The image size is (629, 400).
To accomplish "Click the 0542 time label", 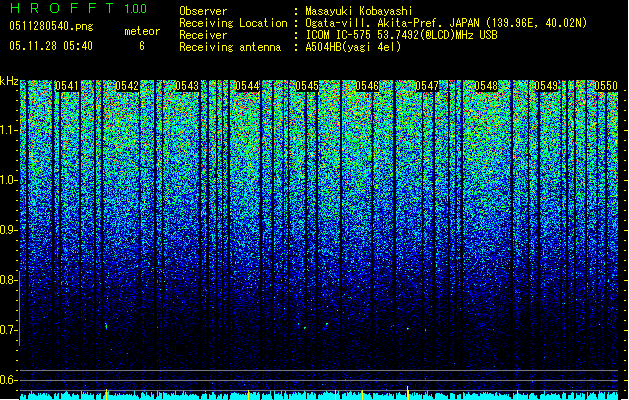I will (x=127, y=86).
